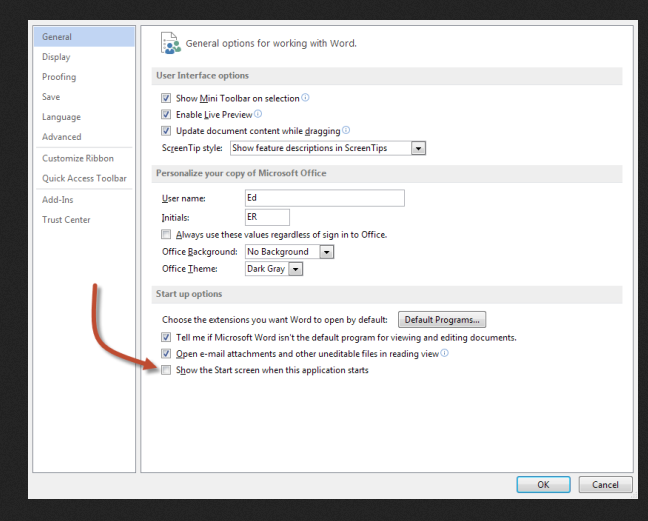This screenshot has height=521, width=648.
Task: Click the Default Programs button
Action: pyautogui.click(x=442, y=320)
